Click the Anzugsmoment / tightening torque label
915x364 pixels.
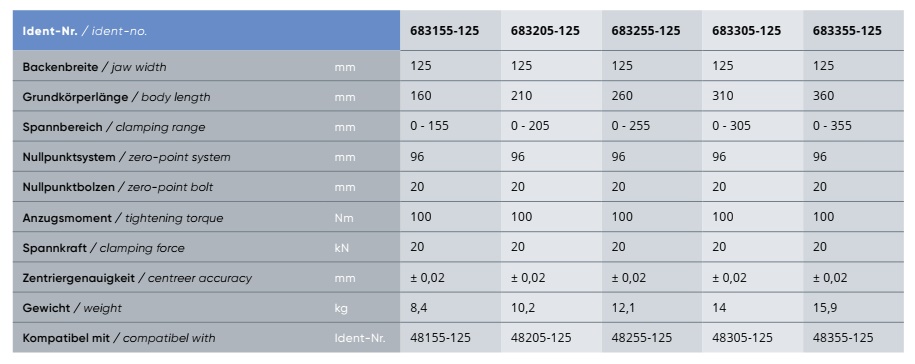click(123, 218)
